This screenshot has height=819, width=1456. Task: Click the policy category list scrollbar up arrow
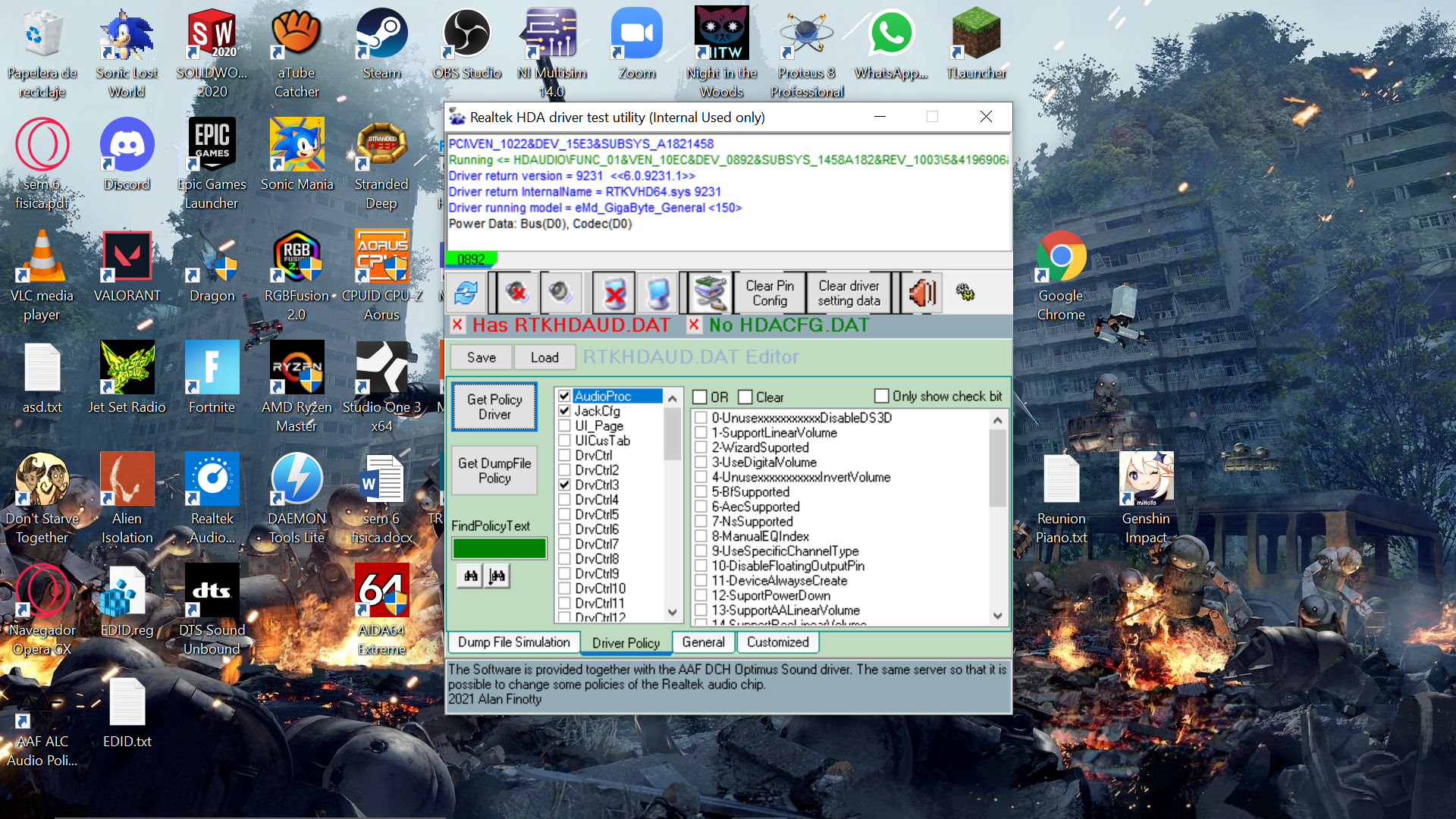click(672, 398)
